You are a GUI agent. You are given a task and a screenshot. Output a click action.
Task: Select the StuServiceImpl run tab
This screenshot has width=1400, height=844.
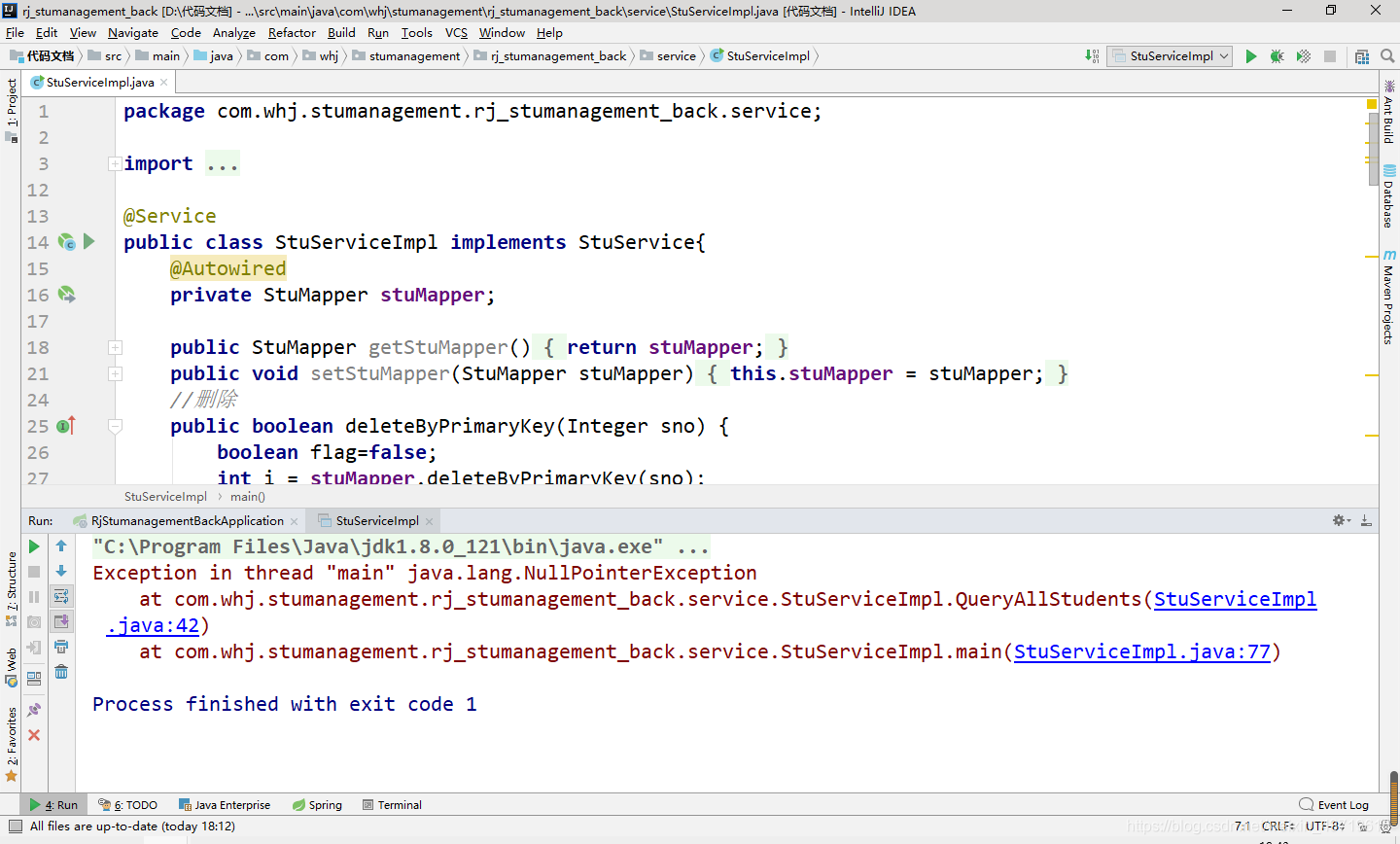[377, 521]
